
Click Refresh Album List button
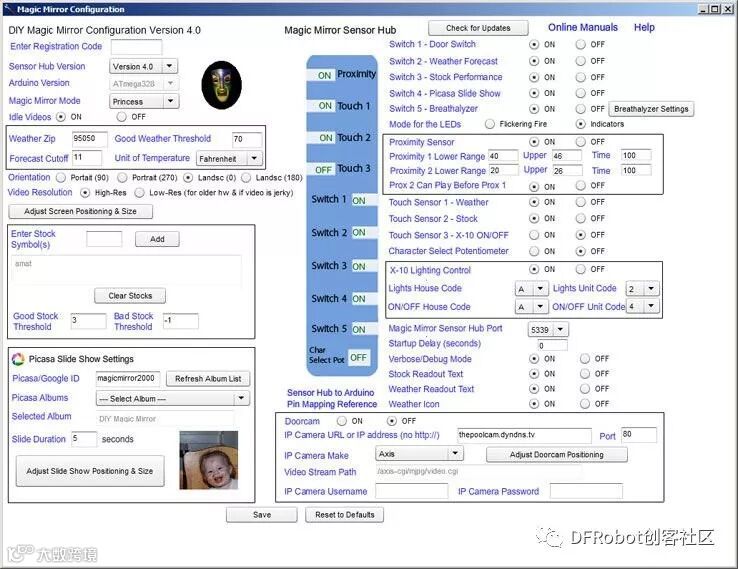point(208,379)
